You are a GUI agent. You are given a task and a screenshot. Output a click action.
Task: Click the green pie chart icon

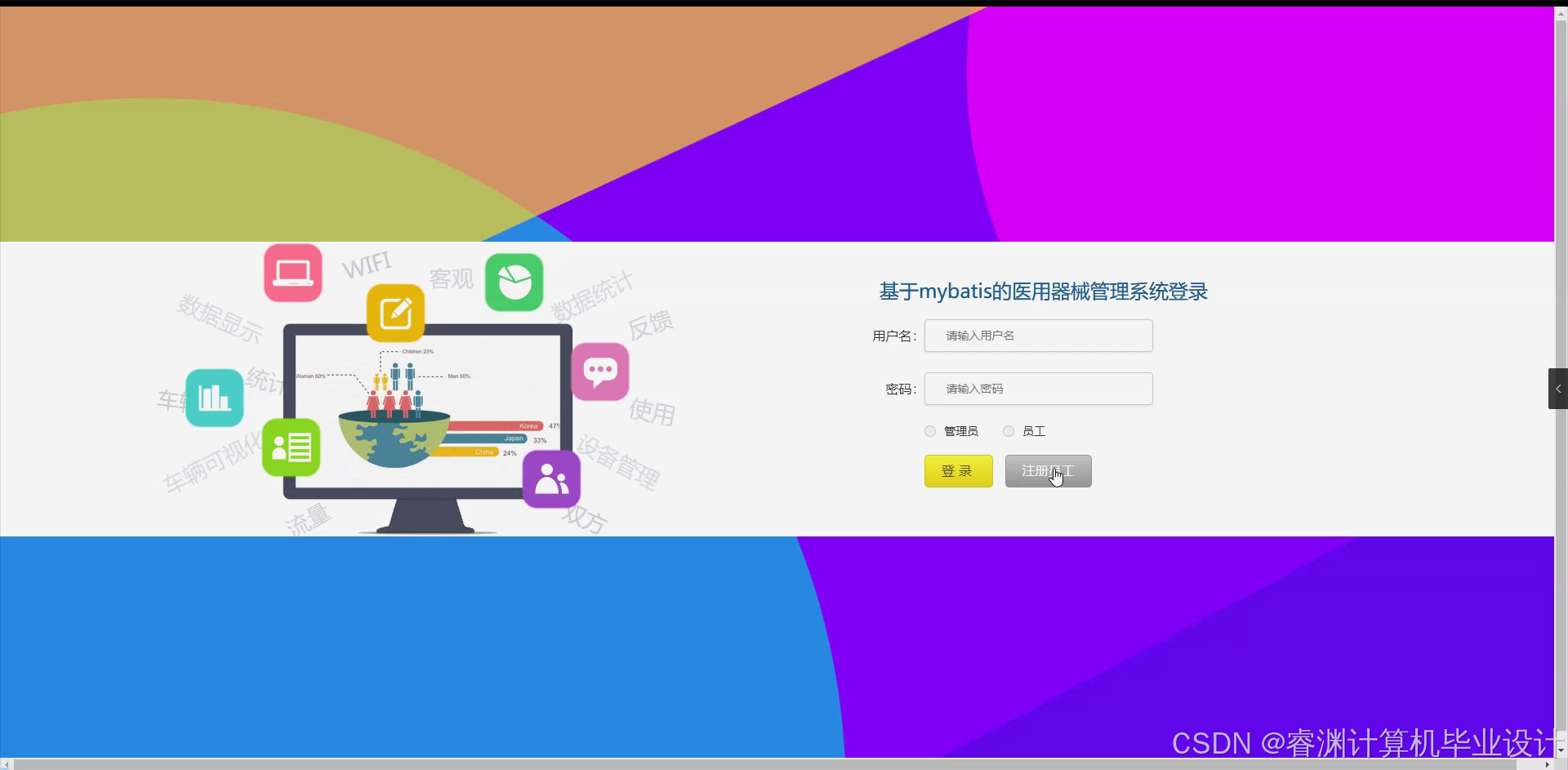pos(514,282)
